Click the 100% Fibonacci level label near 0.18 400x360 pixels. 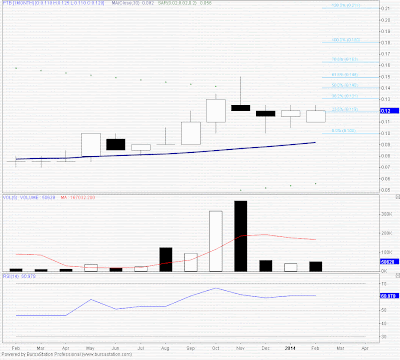coord(346,40)
